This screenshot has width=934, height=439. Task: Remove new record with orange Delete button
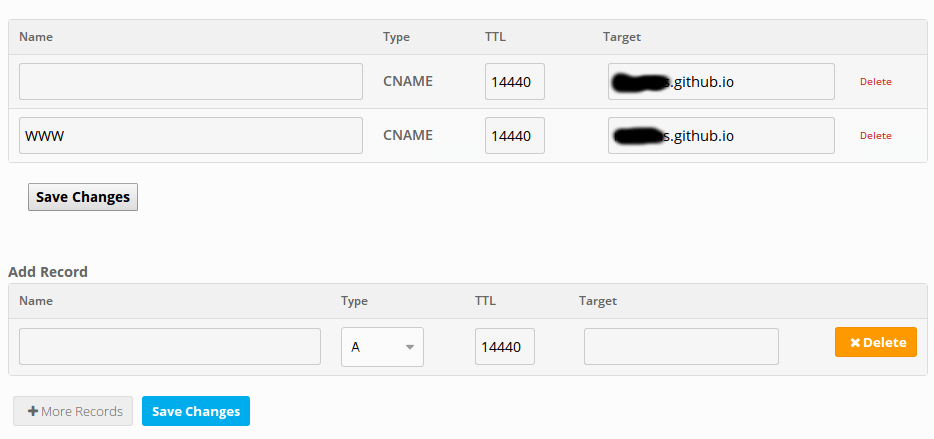click(876, 342)
